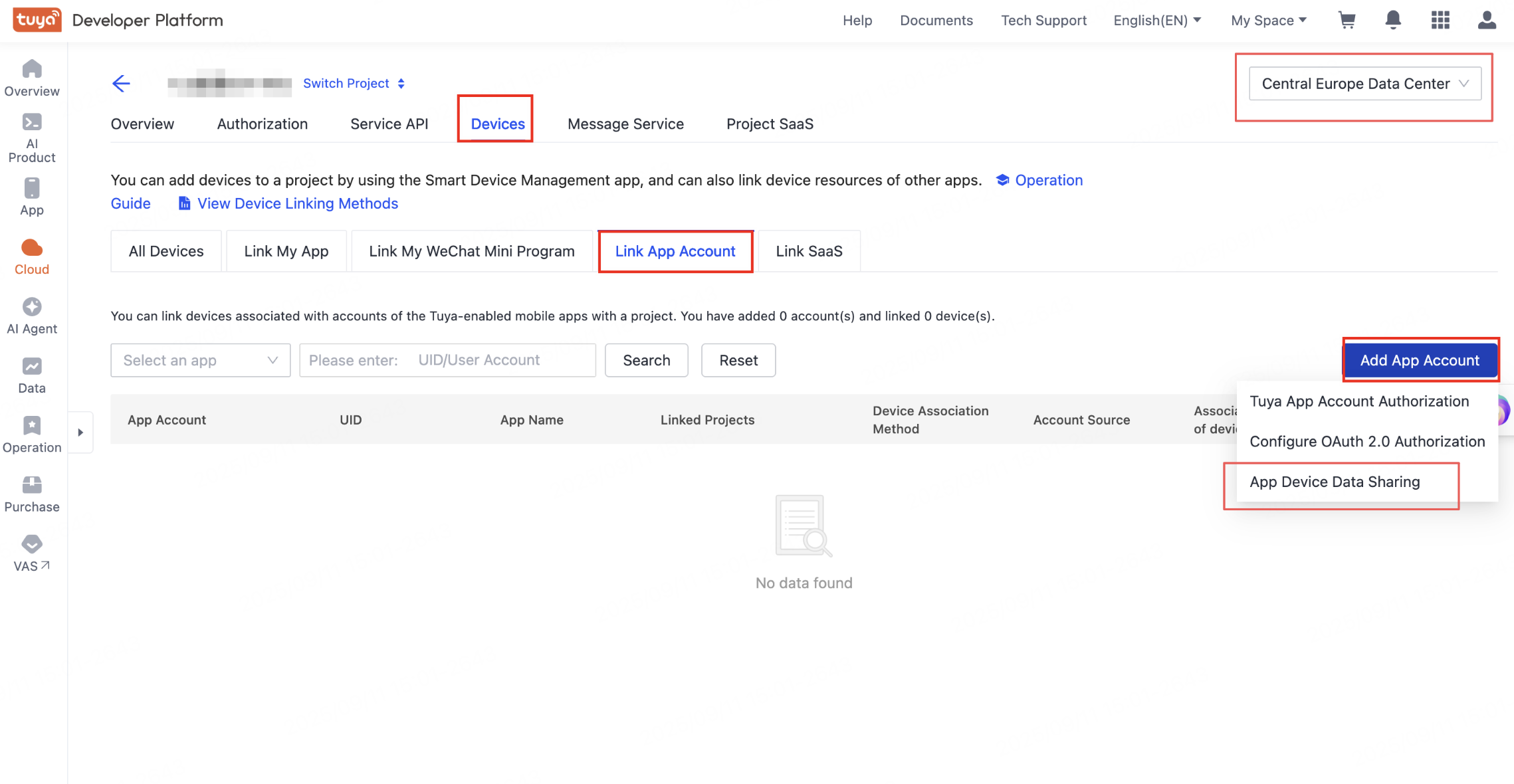Click the Tuya logo
The image size is (1514, 784).
point(37,20)
